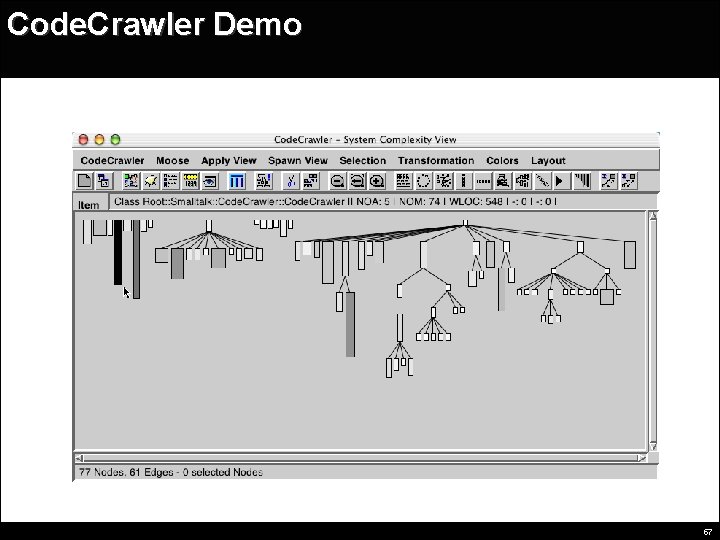Click the vertical line layout icon
This screenshot has height=540, width=720.
tap(463, 181)
